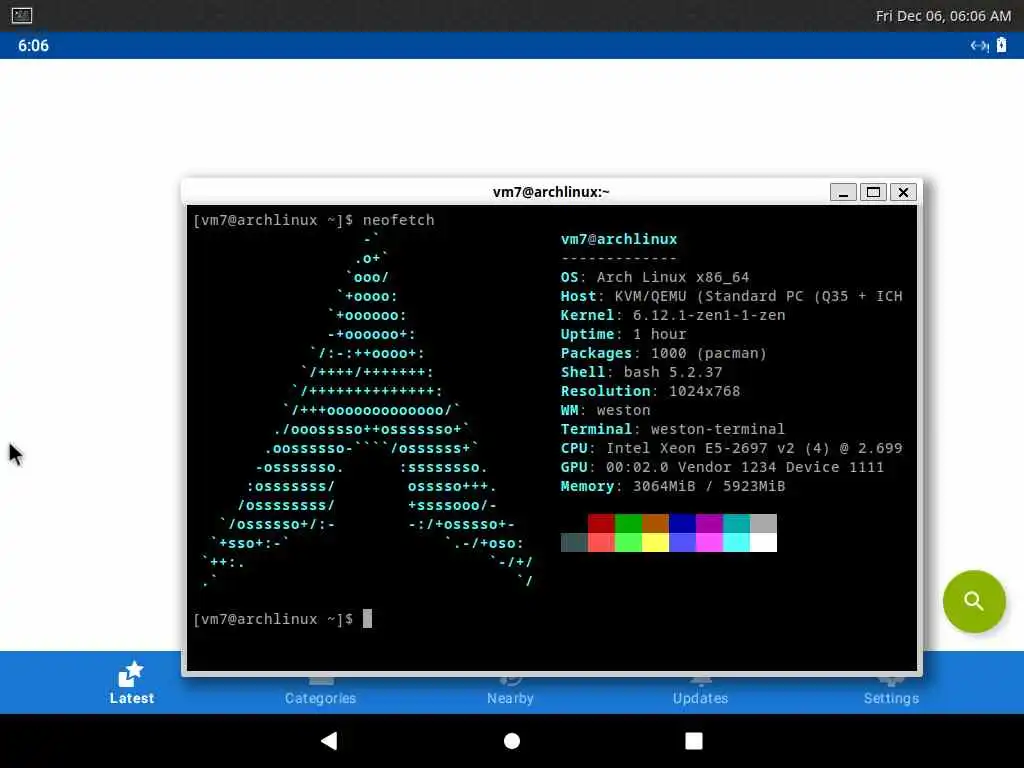
Task: Click the Arch Linux ASCII logo
Action: 367,409
